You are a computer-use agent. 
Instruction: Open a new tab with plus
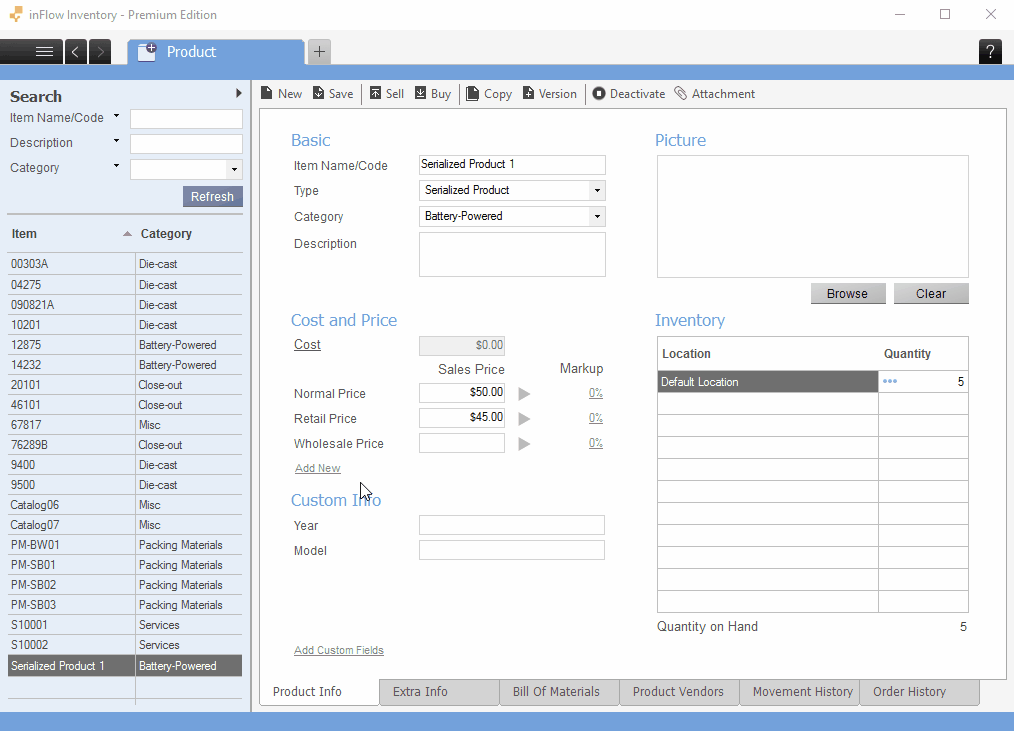coord(319,52)
